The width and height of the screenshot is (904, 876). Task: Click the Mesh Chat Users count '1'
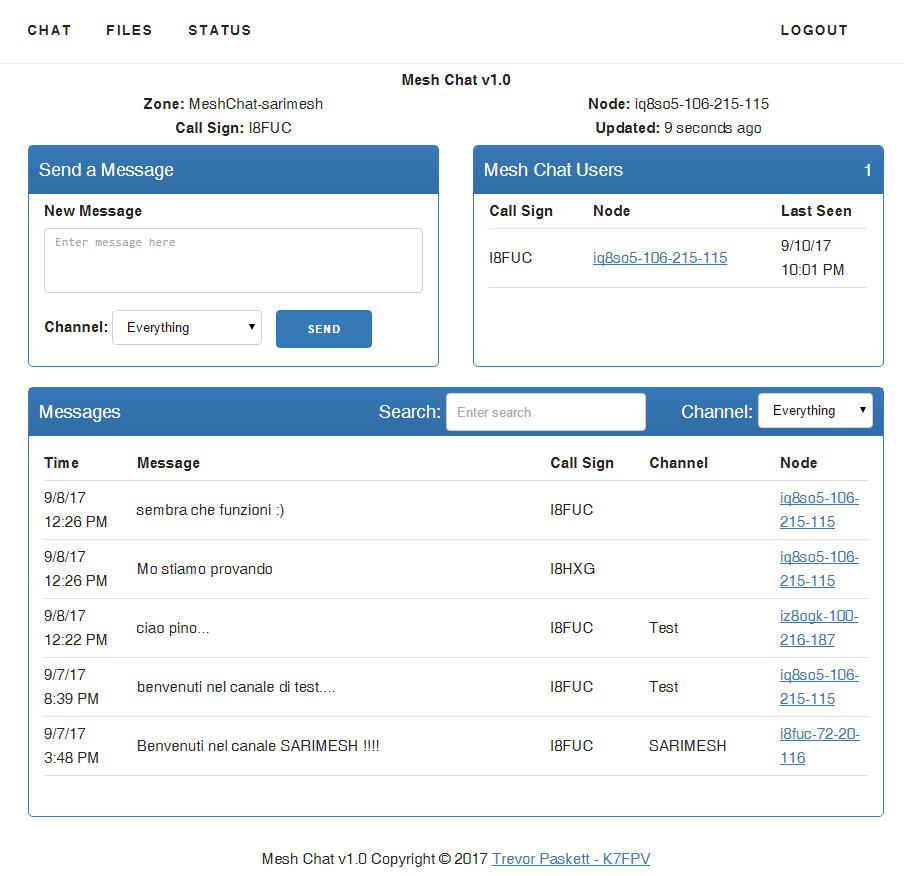coord(867,170)
